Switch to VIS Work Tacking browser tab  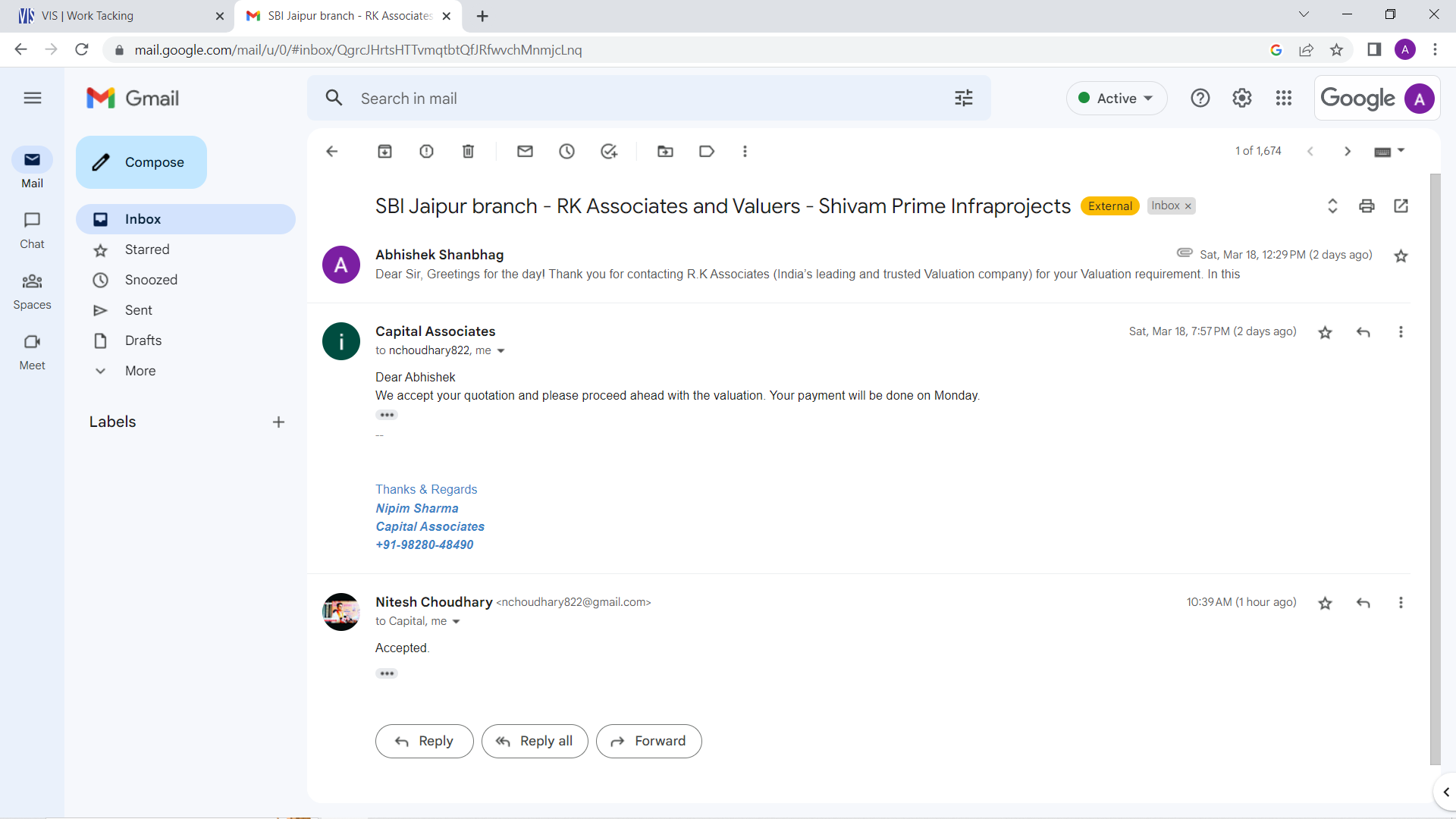pyautogui.click(x=118, y=16)
